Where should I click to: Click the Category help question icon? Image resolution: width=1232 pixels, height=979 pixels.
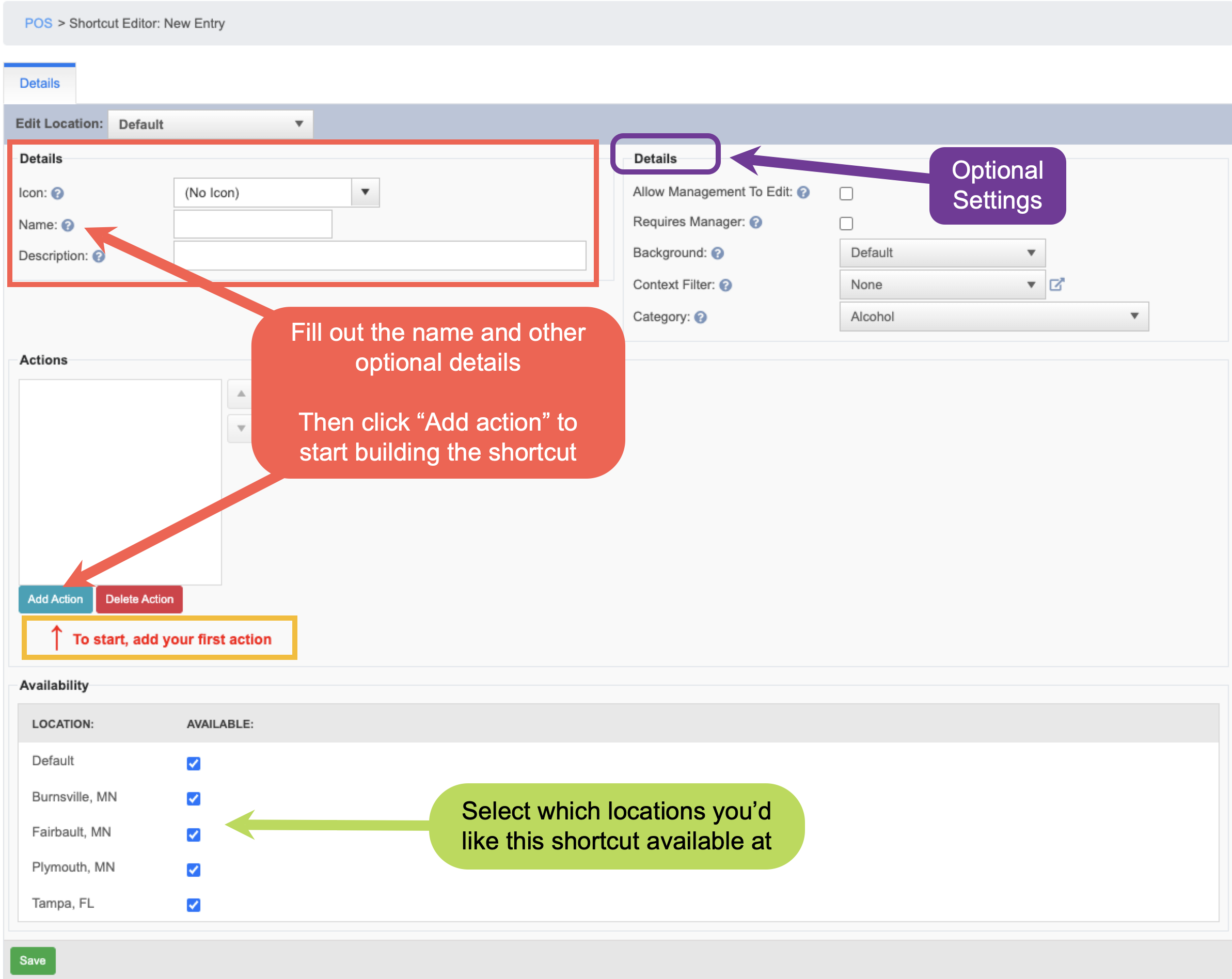coord(701,317)
